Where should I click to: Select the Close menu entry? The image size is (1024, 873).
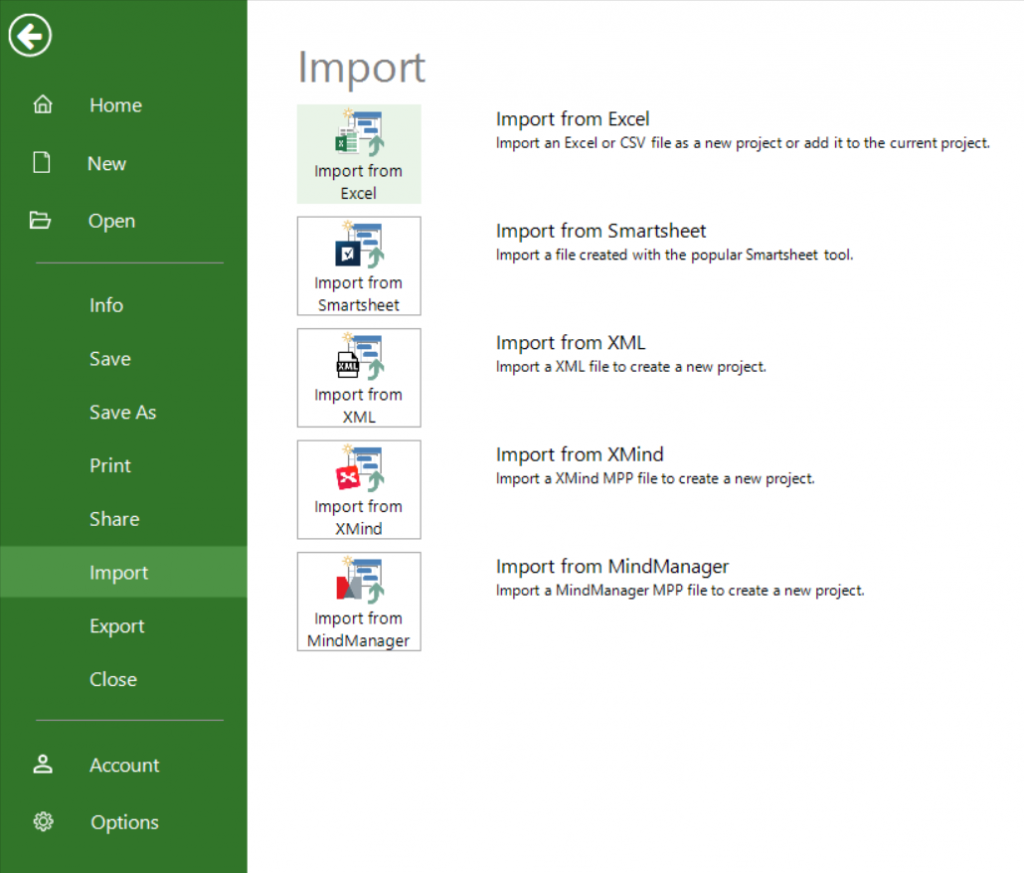pyautogui.click(x=113, y=679)
